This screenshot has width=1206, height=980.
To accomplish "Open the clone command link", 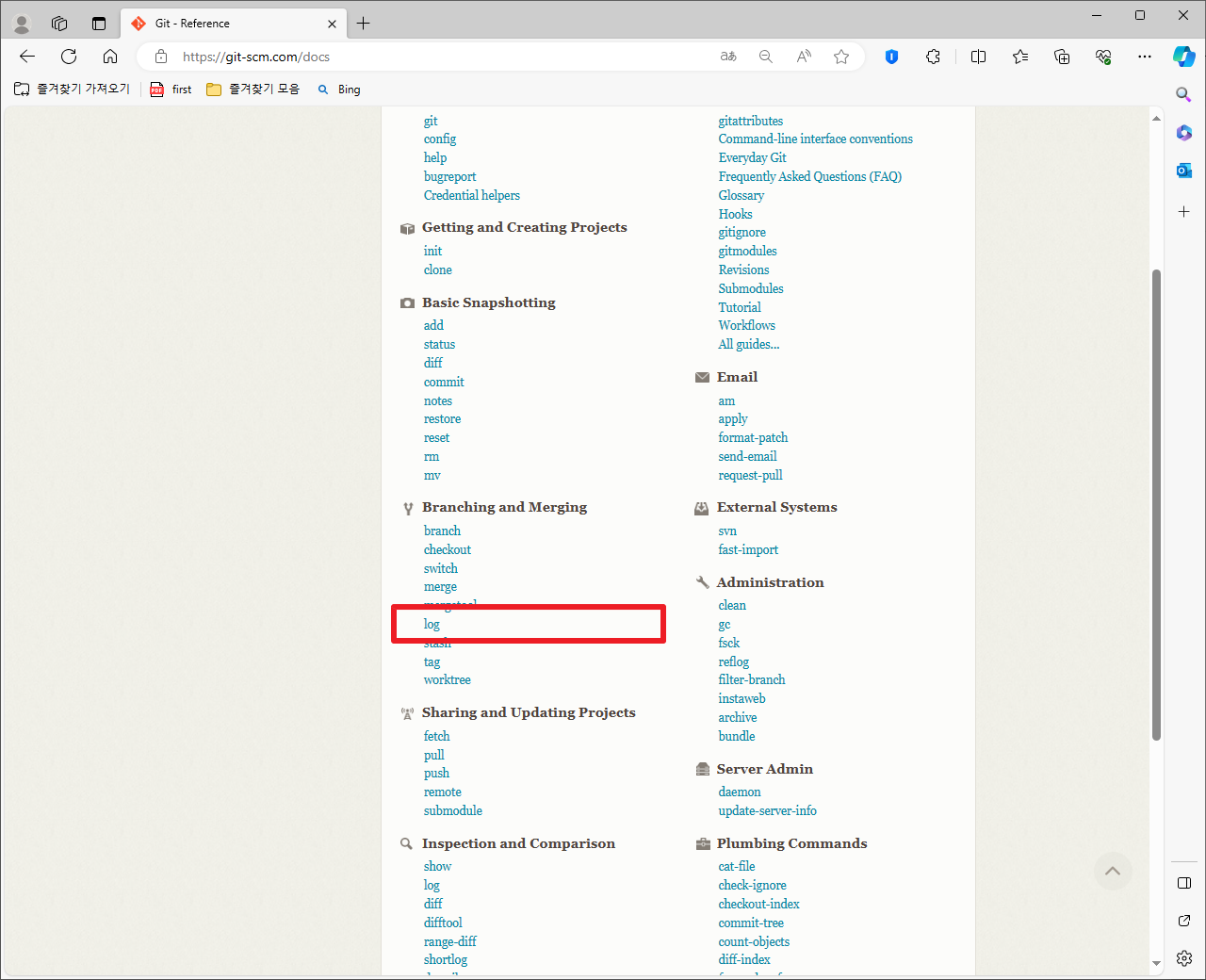I will tap(437, 269).
